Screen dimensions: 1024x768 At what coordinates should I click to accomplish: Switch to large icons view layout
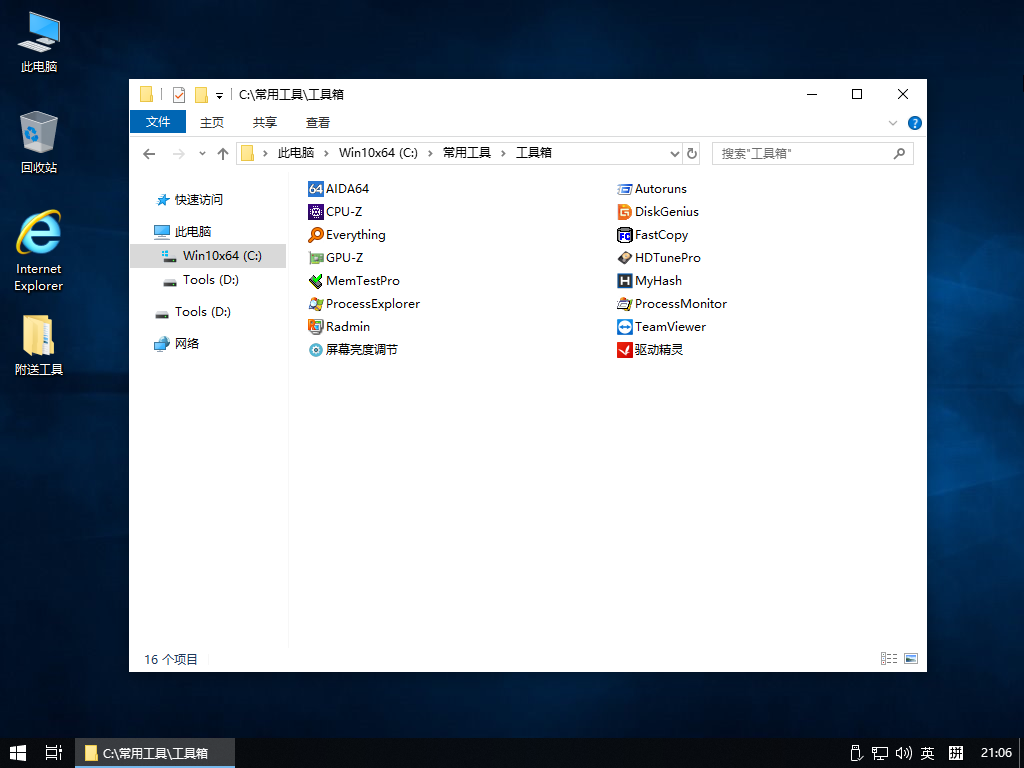[911, 658]
